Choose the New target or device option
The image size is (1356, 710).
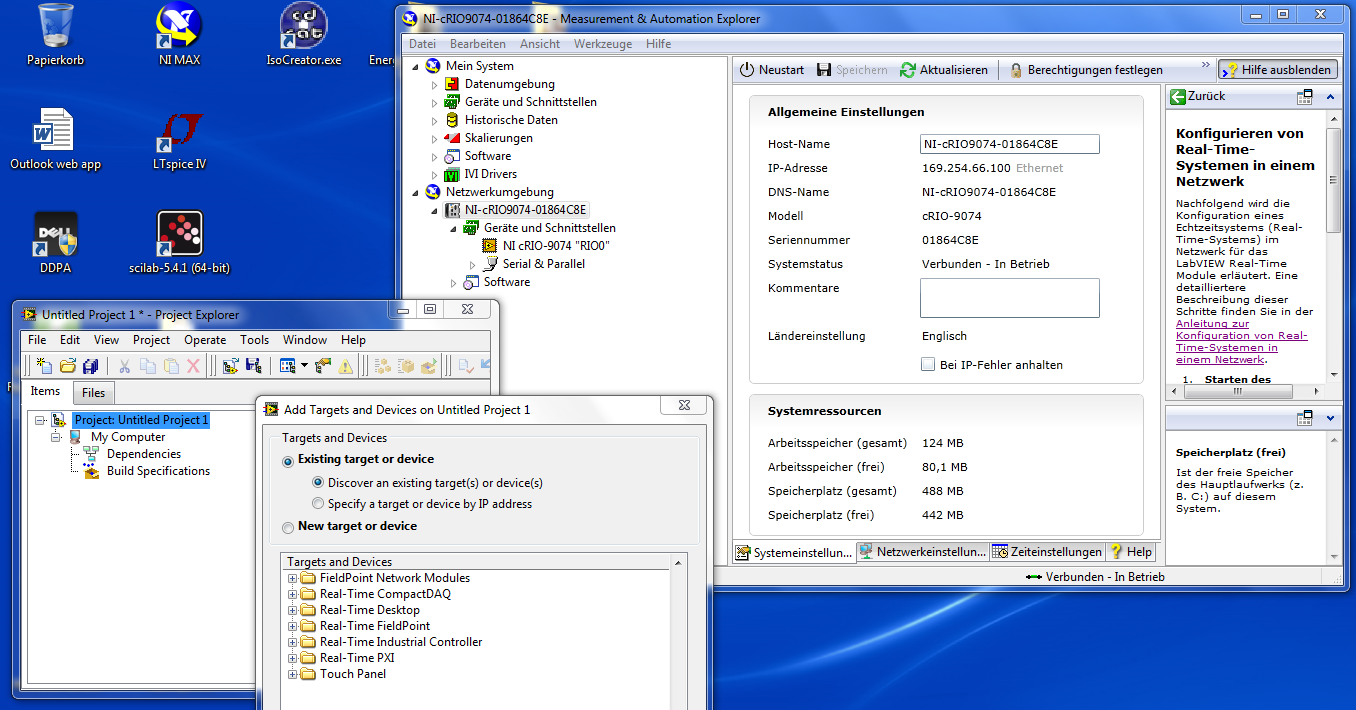[x=289, y=527]
